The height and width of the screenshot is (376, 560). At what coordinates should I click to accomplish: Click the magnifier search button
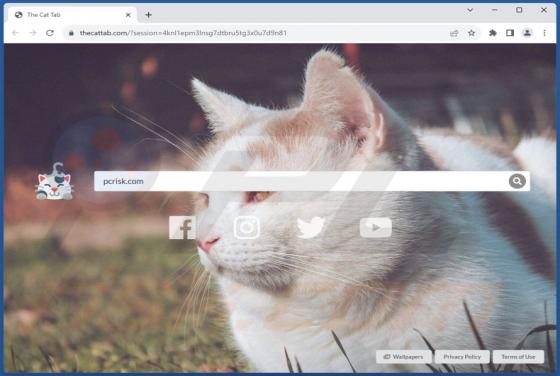(x=517, y=181)
